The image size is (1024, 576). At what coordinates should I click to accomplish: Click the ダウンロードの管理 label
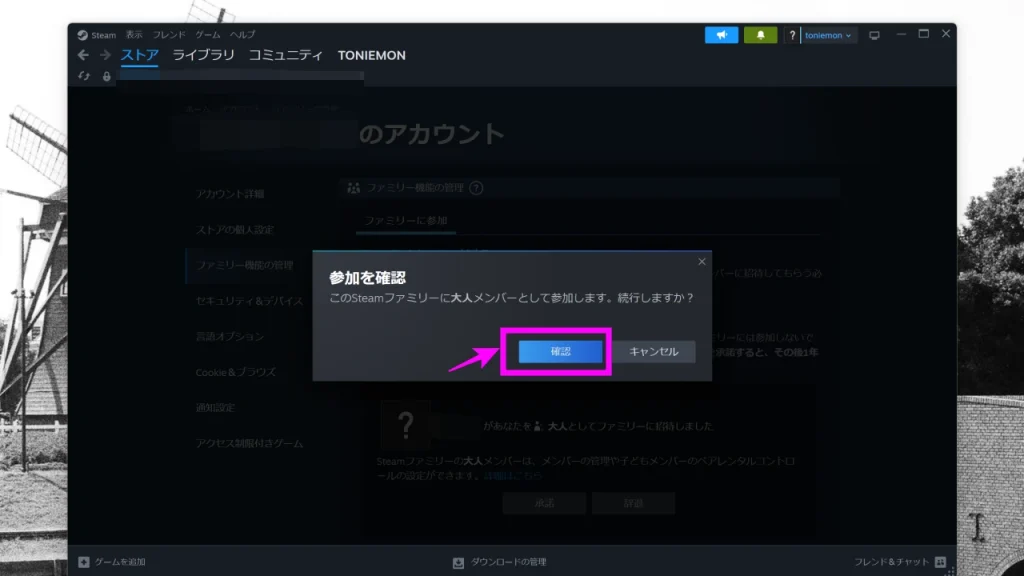508,562
